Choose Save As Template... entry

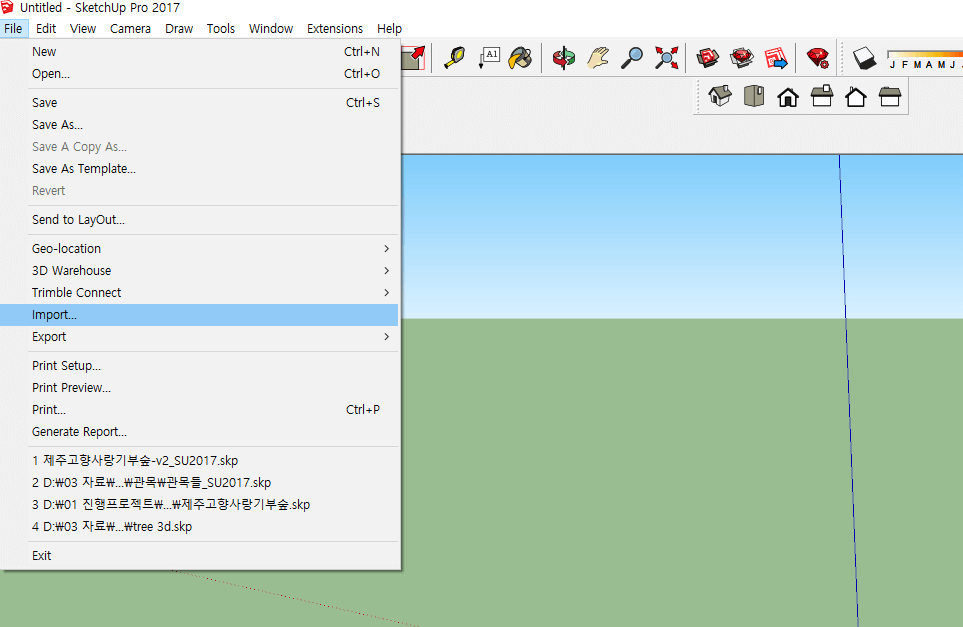click(x=199, y=169)
